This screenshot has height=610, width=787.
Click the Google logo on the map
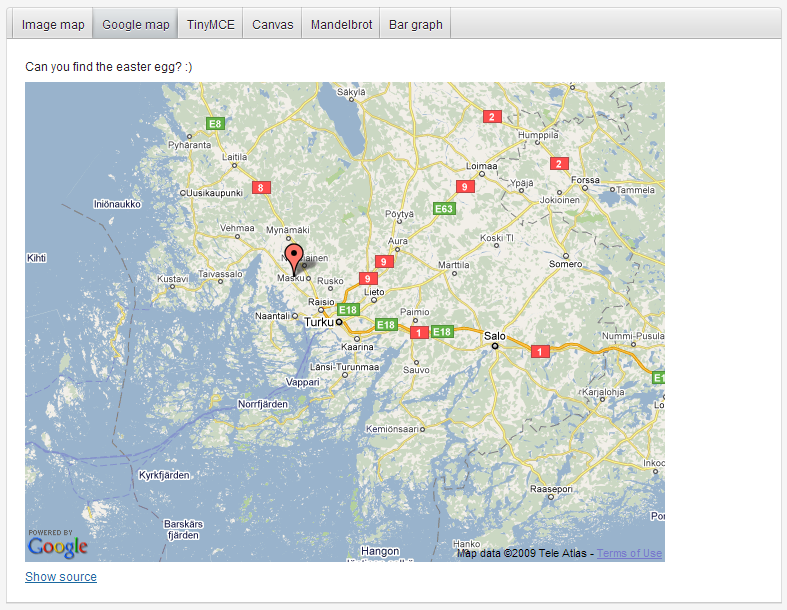tap(58, 546)
